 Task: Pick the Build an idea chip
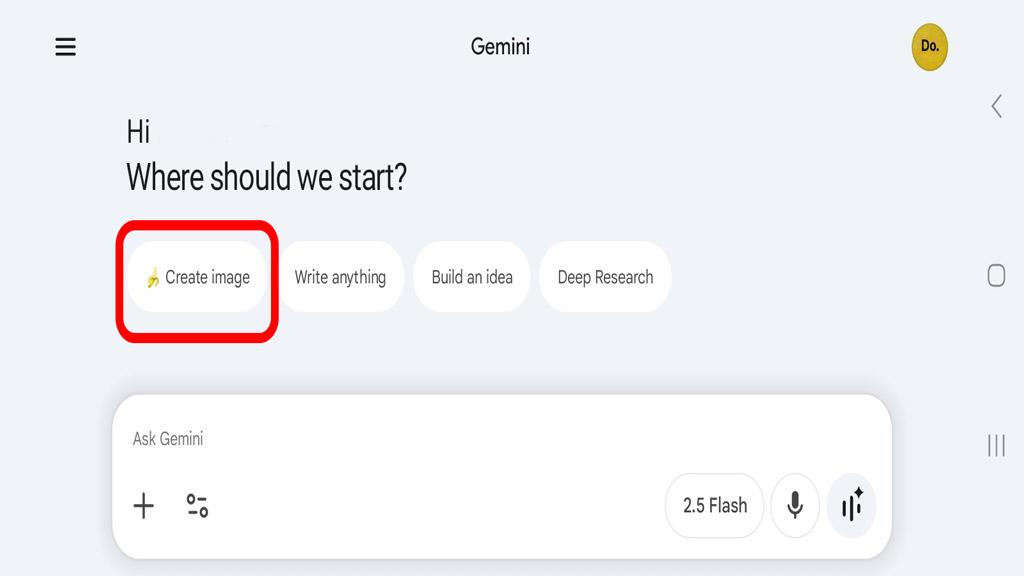coord(472,277)
